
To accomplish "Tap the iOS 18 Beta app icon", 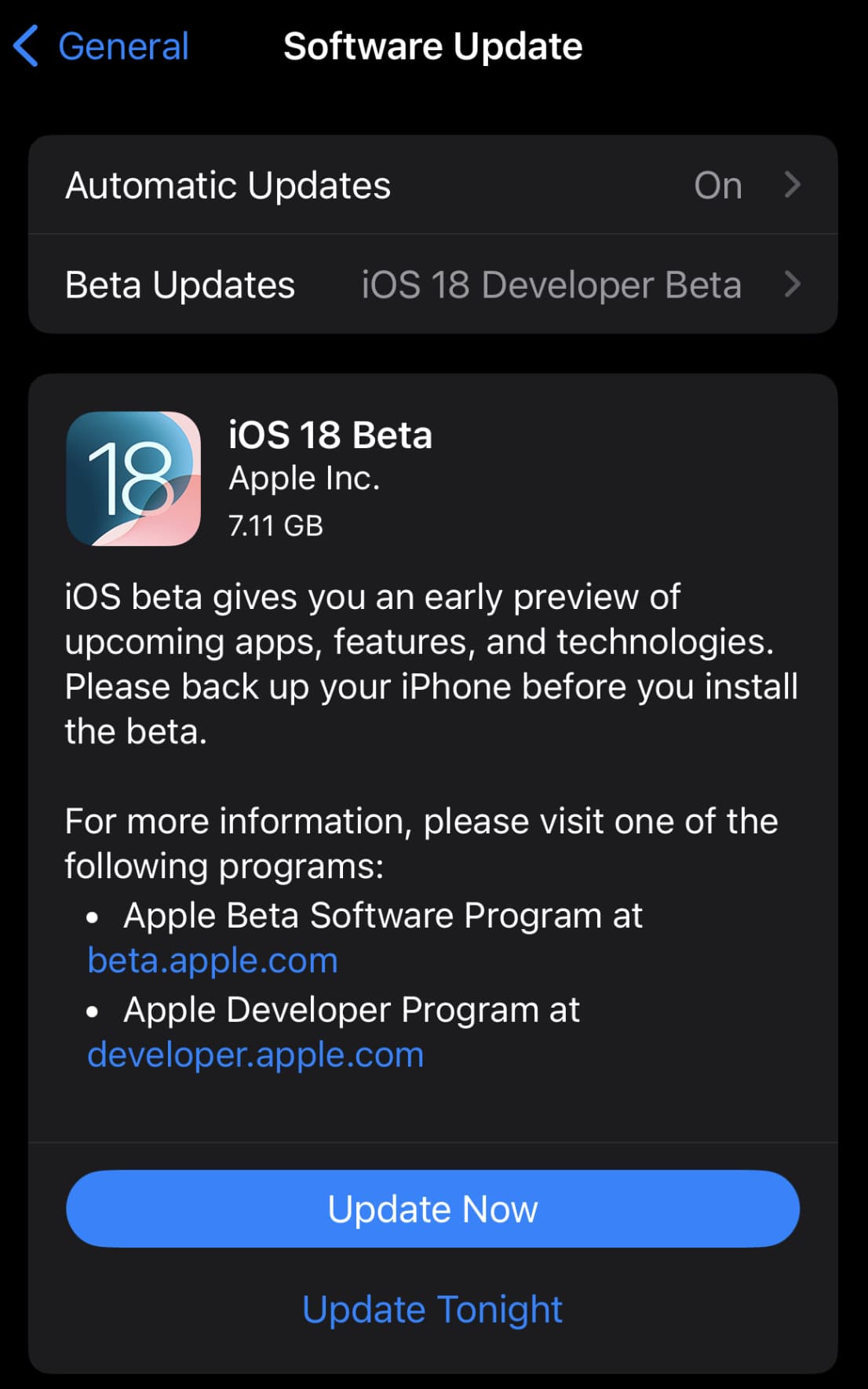I will (132, 479).
